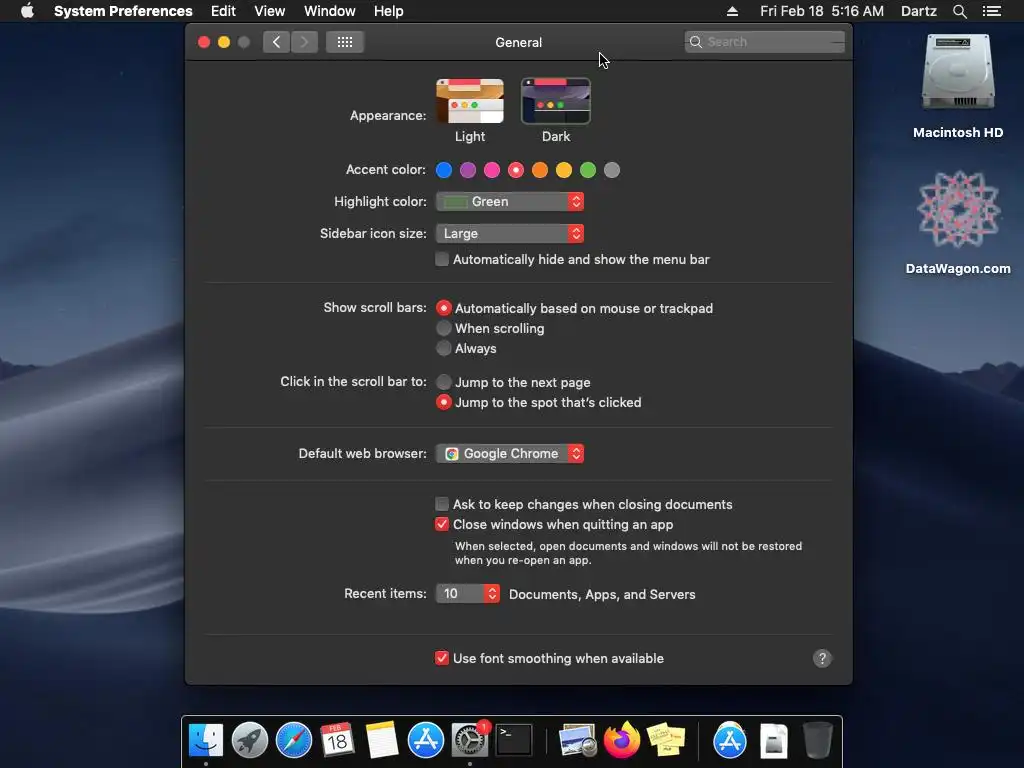
Task: Open App Store icon next to Trash
Action: pyautogui.click(x=729, y=740)
